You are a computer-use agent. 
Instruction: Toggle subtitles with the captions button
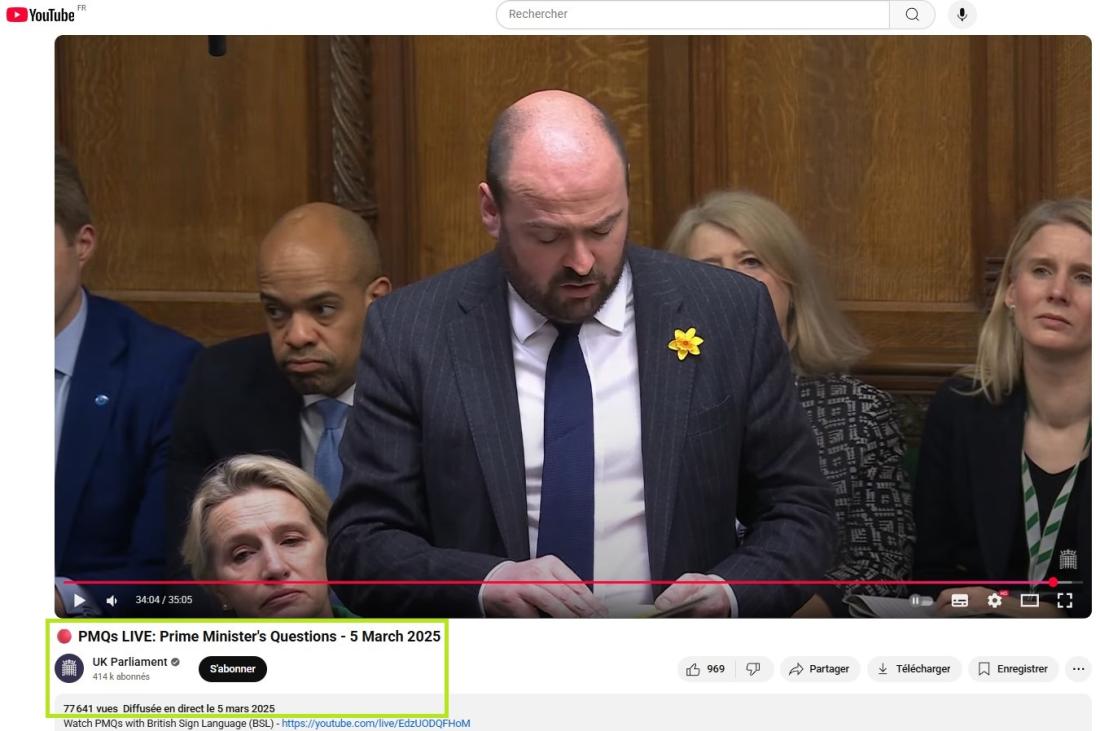pos(960,600)
